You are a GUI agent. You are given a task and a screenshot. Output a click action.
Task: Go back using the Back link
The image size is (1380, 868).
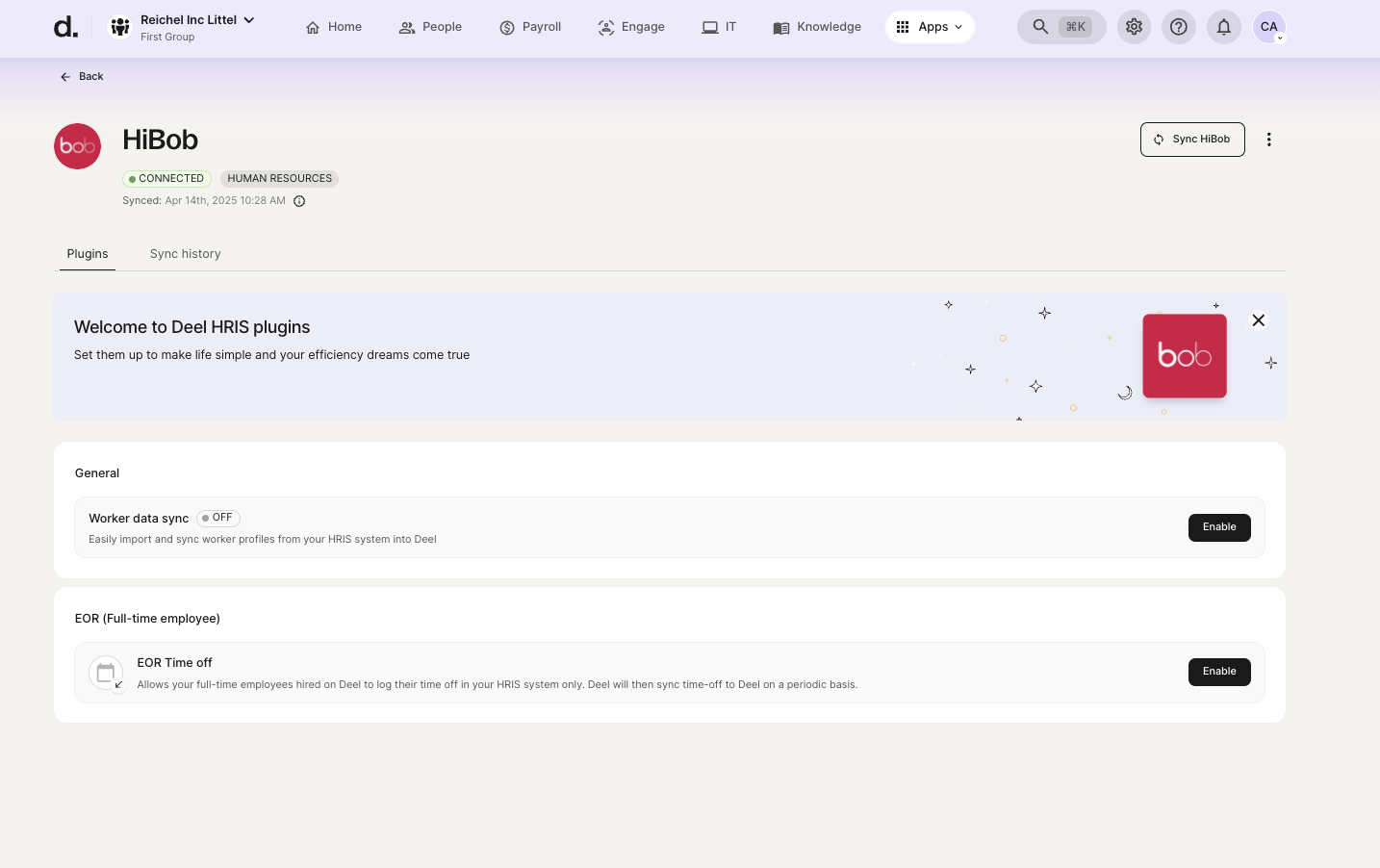tap(82, 76)
